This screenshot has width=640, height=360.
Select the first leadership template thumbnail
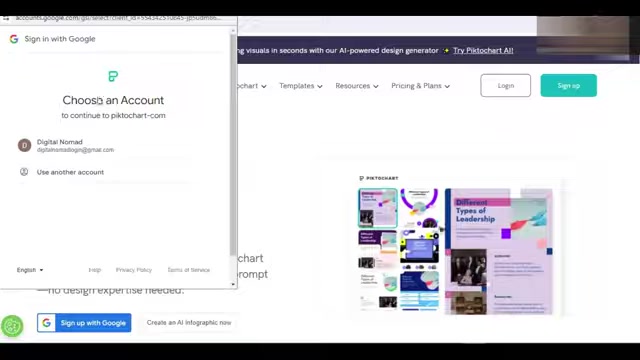click(x=378, y=208)
